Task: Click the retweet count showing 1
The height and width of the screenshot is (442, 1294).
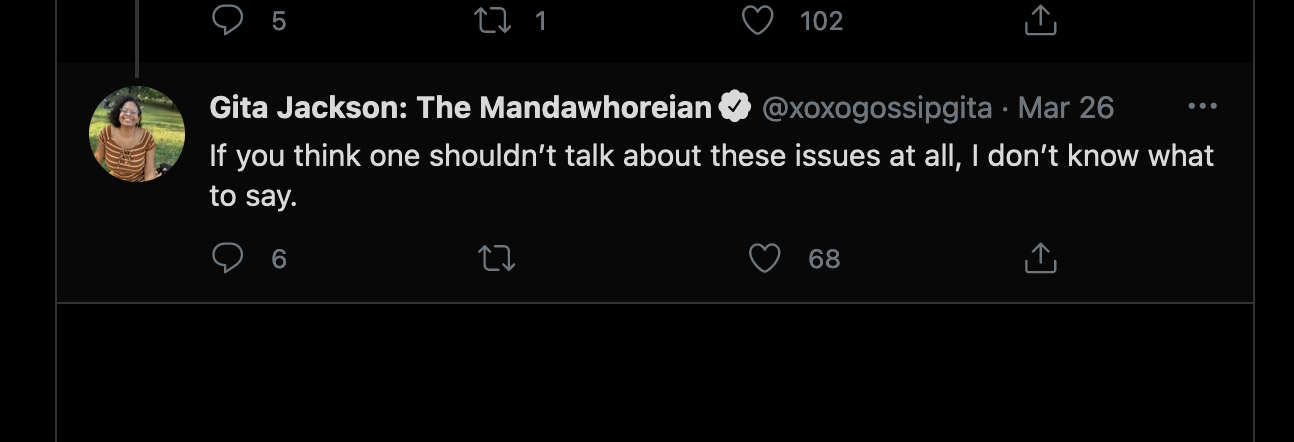Action: 541,21
